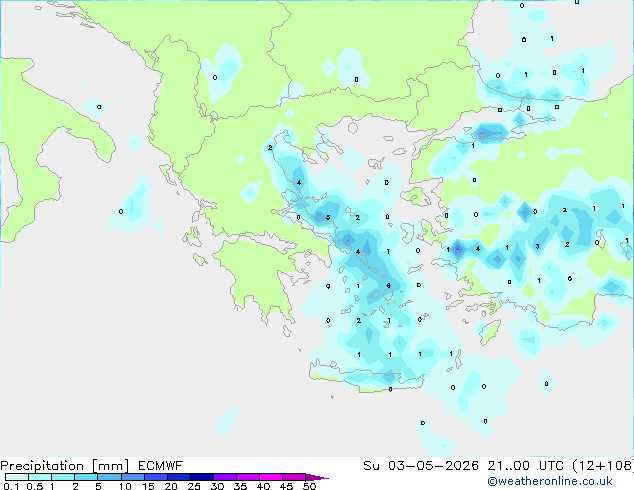Select the 25–30 mm navy legend swatch
The width and height of the screenshot is (634, 490).
[x=202, y=477]
